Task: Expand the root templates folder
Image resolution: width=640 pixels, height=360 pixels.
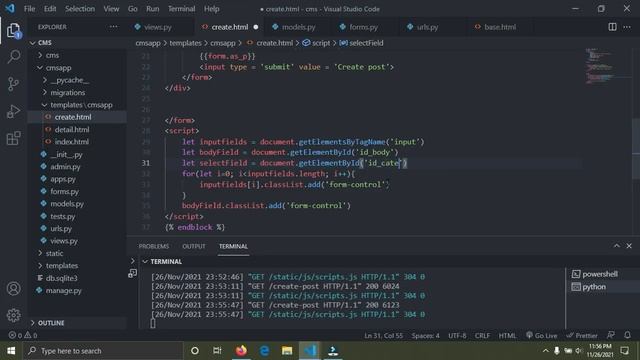Action: pos(40,266)
